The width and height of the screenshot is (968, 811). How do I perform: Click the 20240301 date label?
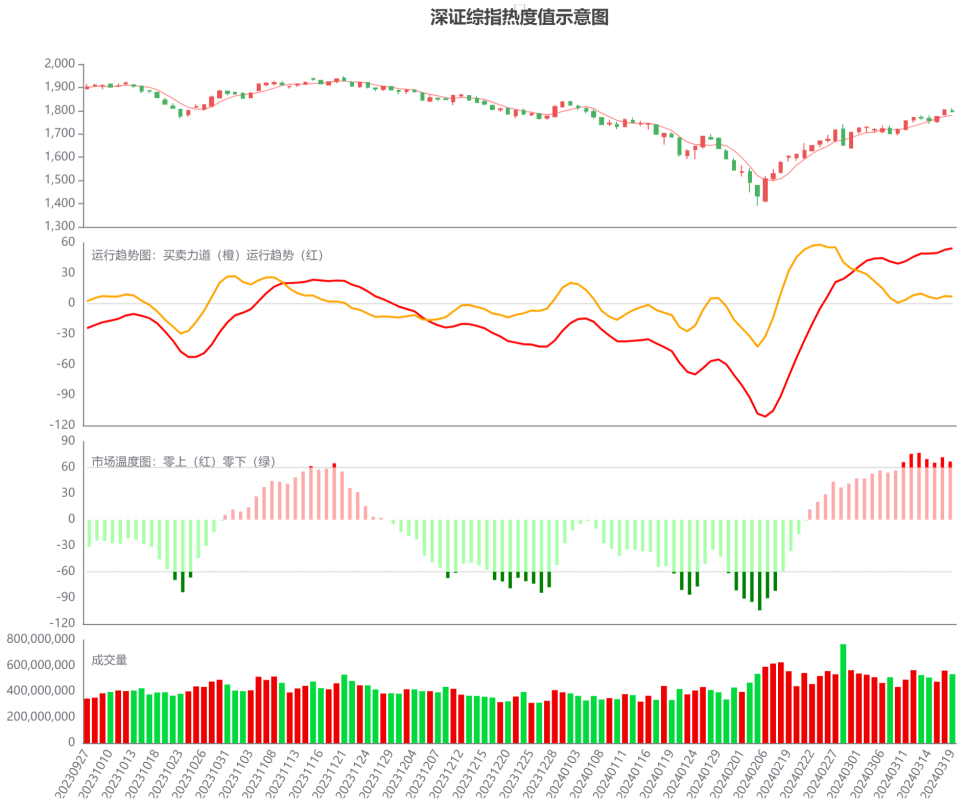click(x=845, y=773)
